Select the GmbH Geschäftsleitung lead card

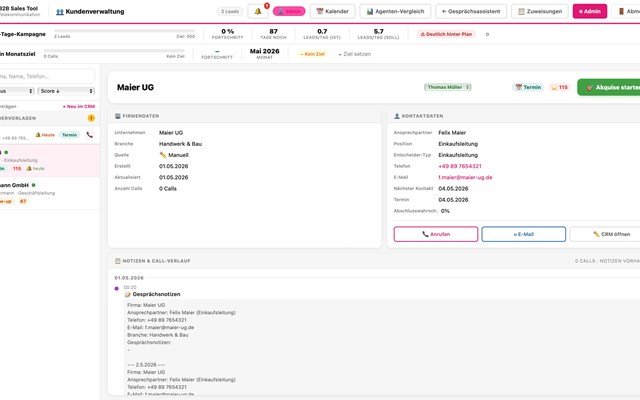pyautogui.click(x=50, y=193)
